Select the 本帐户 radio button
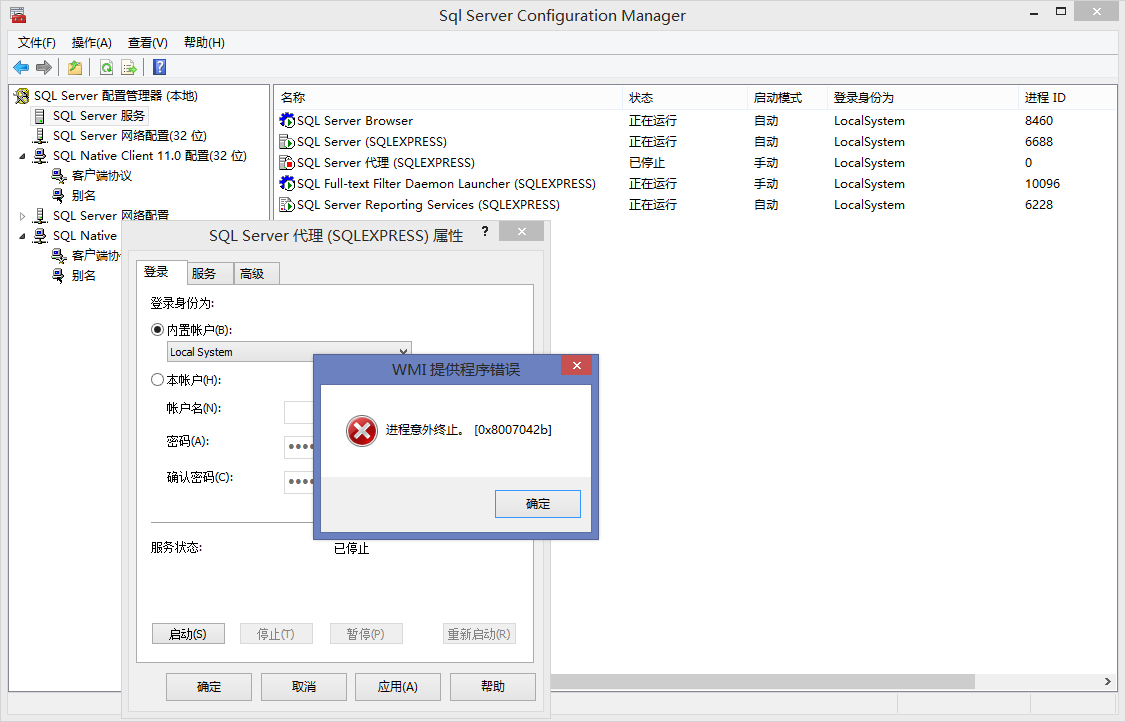This screenshot has width=1126, height=722. point(157,379)
